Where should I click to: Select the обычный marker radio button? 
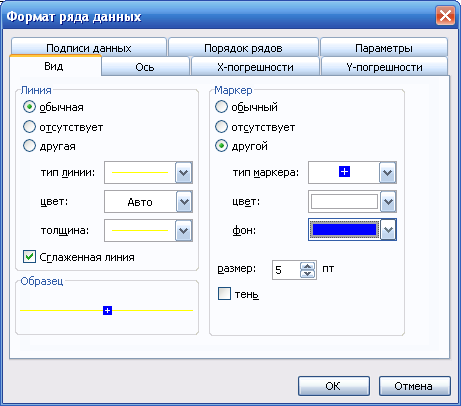coord(221,107)
